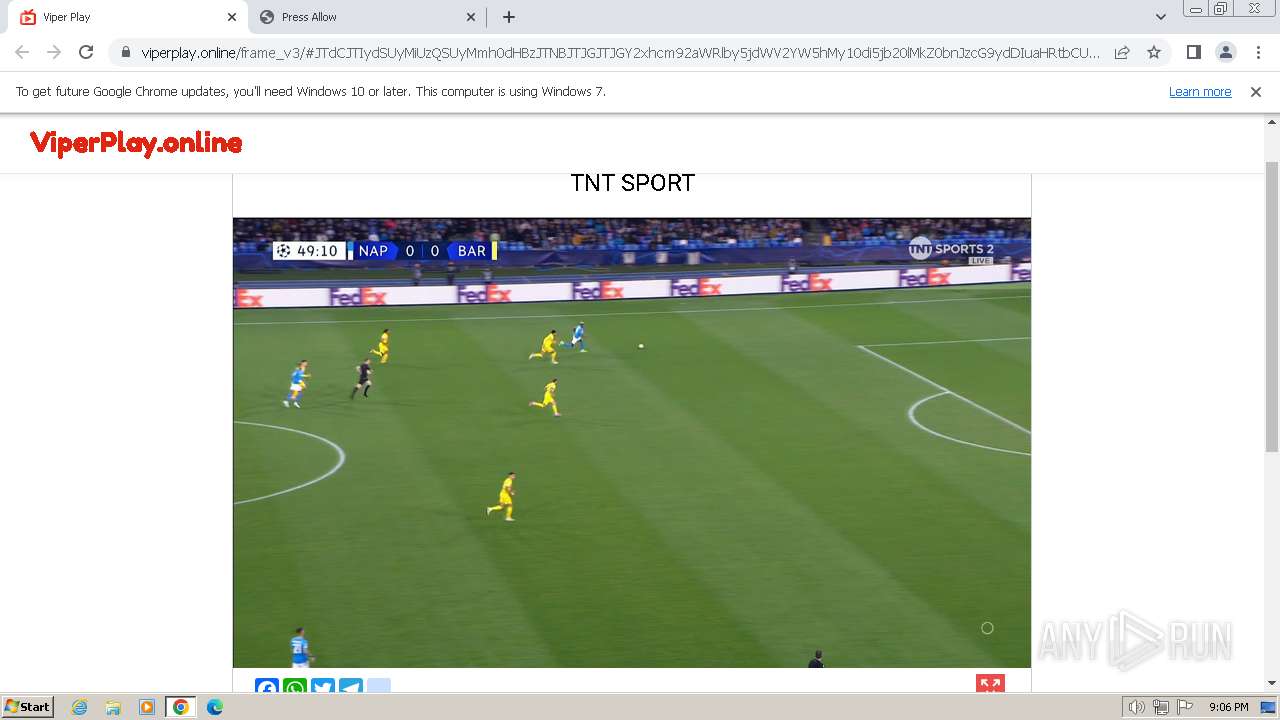
Task: Click the 9:06 PM system clock
Action: 1228,707
